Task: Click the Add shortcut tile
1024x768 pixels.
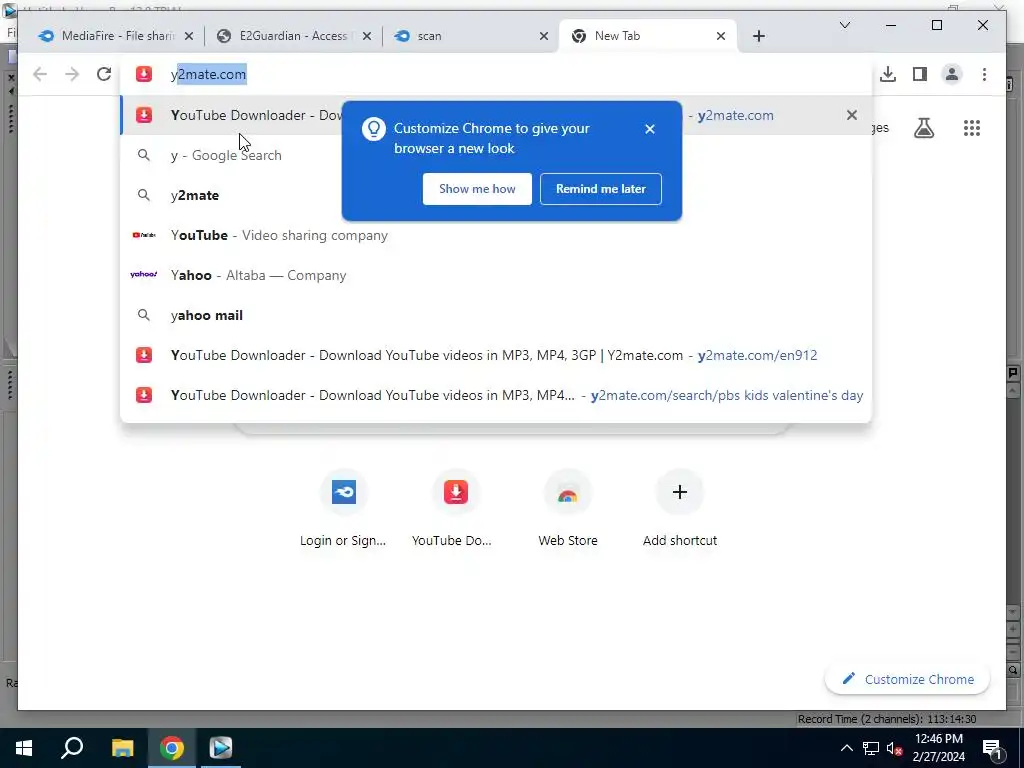Action: (679, 508)
